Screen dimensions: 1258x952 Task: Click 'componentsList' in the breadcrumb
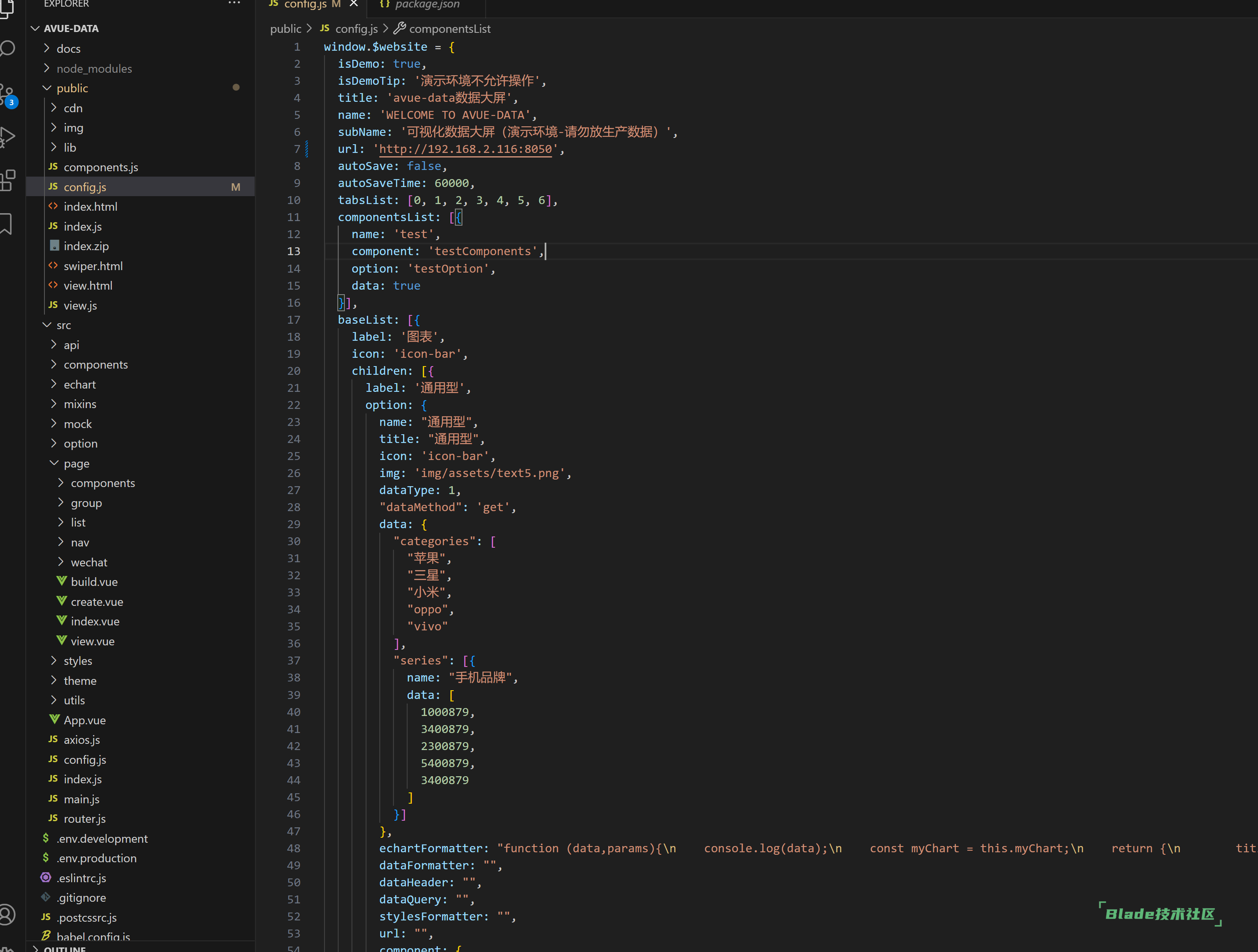(449, 28)
